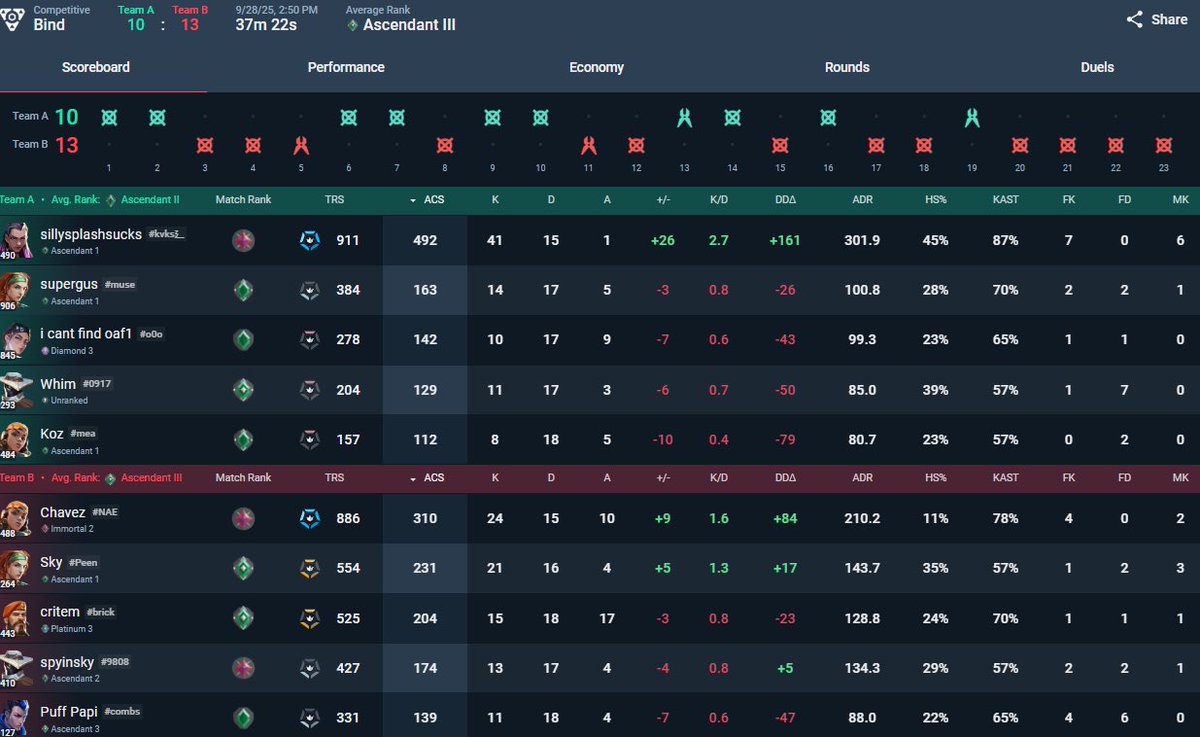Click Chavez match rank icon
The image size is (1200, 737).
243,518
